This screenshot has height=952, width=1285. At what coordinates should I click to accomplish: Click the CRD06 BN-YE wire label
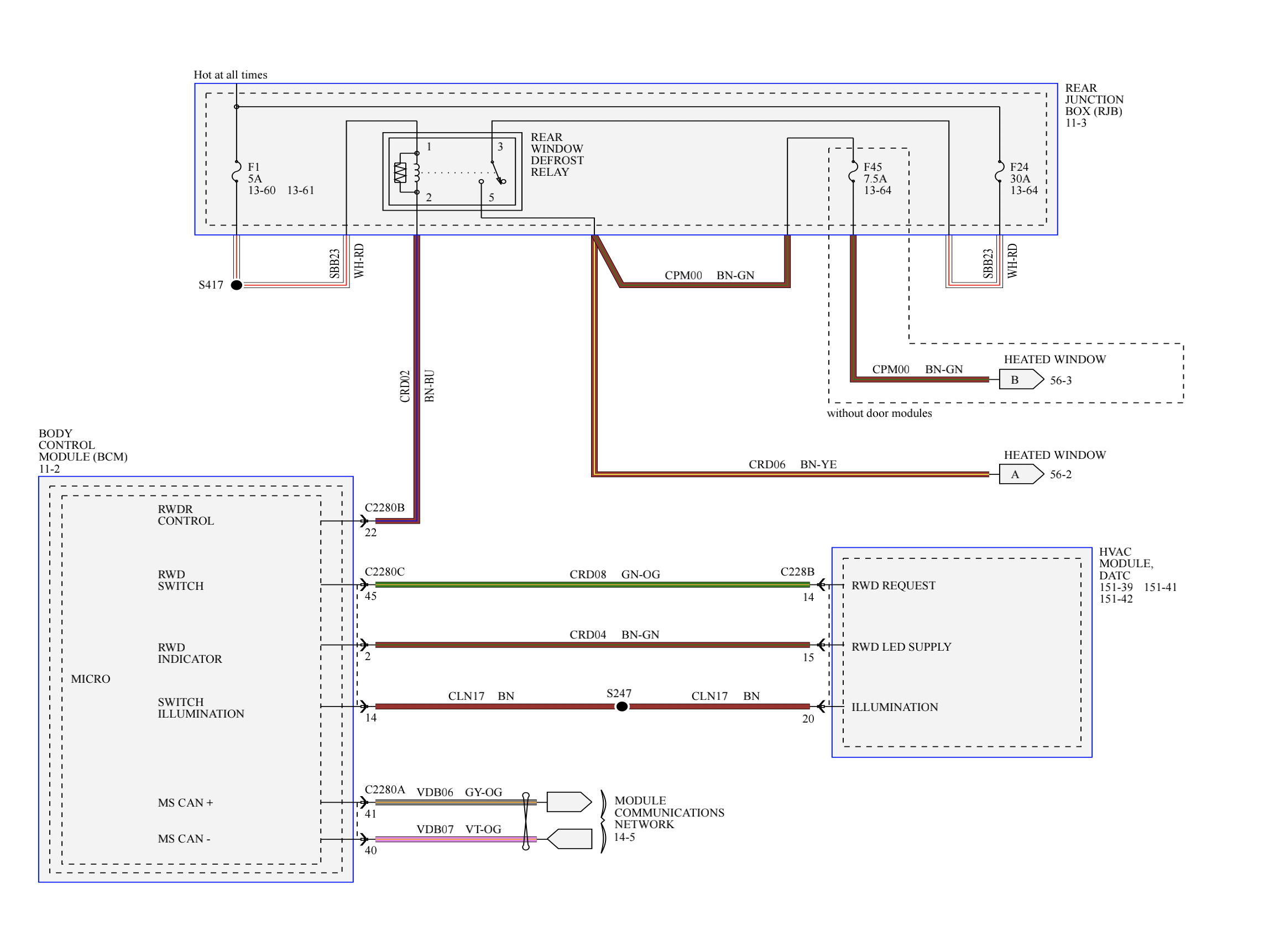pos(792,464)
